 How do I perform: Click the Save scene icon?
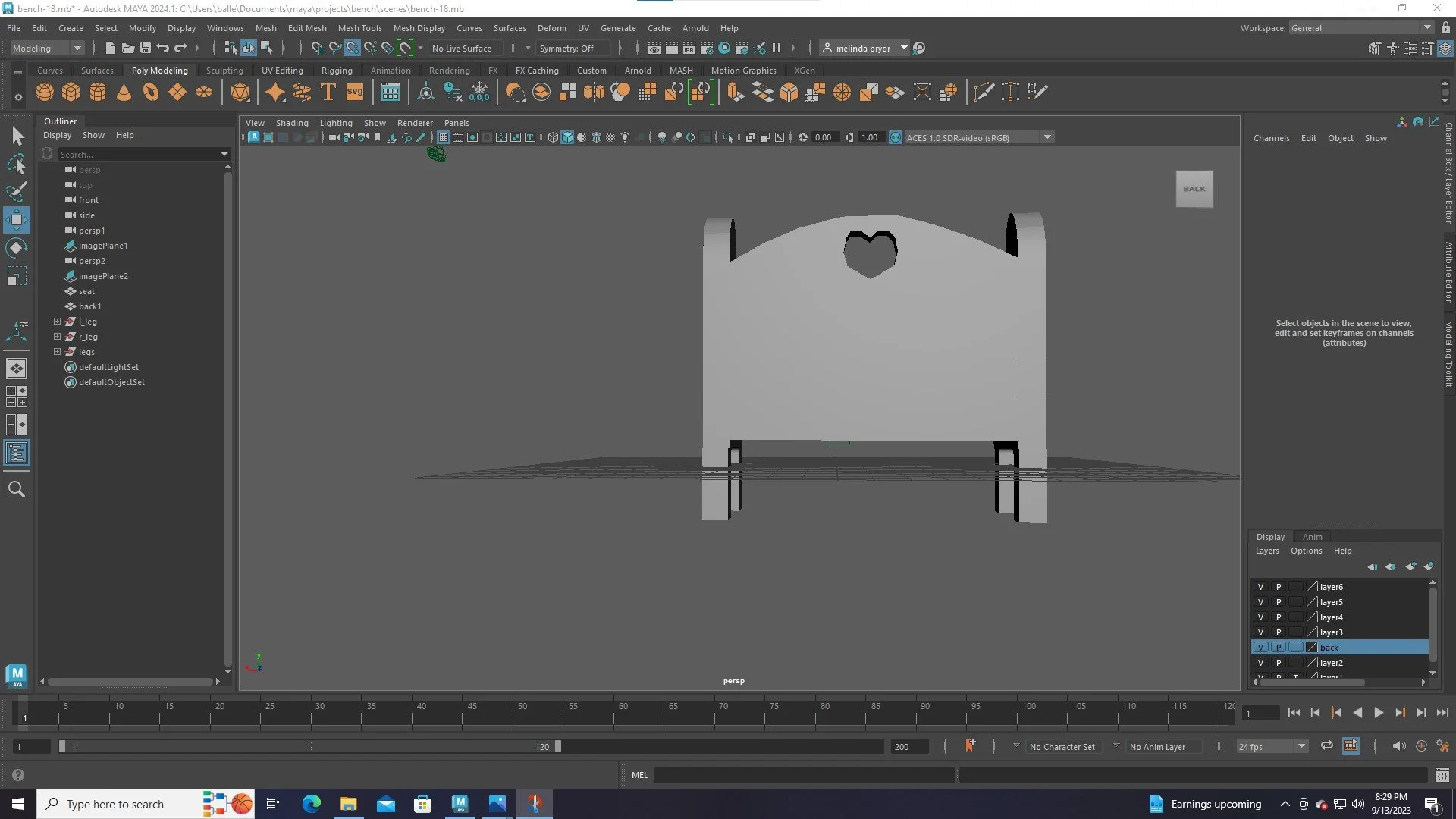tap(146, 48)
